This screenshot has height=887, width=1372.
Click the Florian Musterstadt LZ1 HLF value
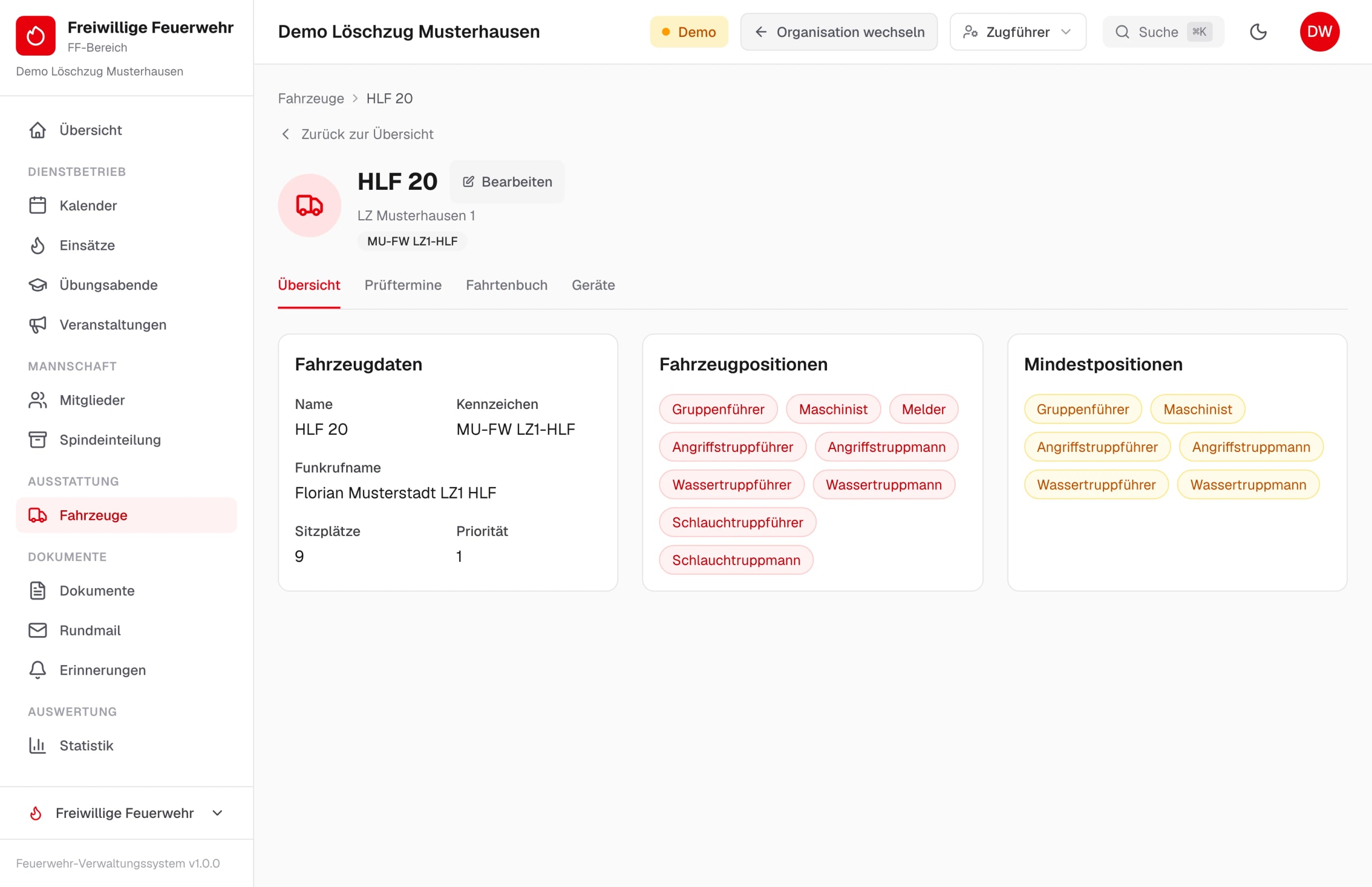pyautogui.click(x=396, y=493)
